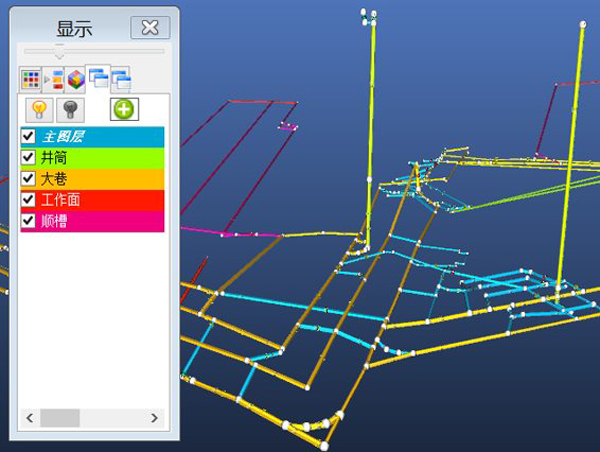The height and width of the screenshot is (452, 600).
Task: Toggle the 工作面 layer checkbox
Action: [28, 199]
